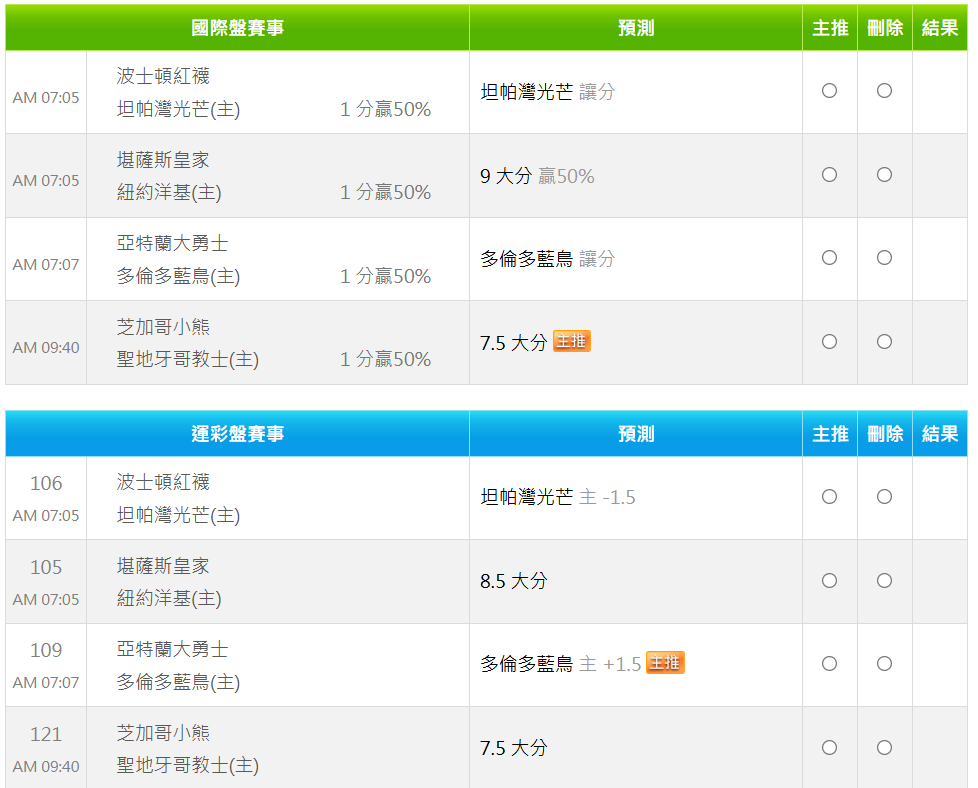Click orange 主推 badge beside 多倫多藍鳥 主 +1.5
Viewport: 978px width, 788px height.
click(665, 663)
